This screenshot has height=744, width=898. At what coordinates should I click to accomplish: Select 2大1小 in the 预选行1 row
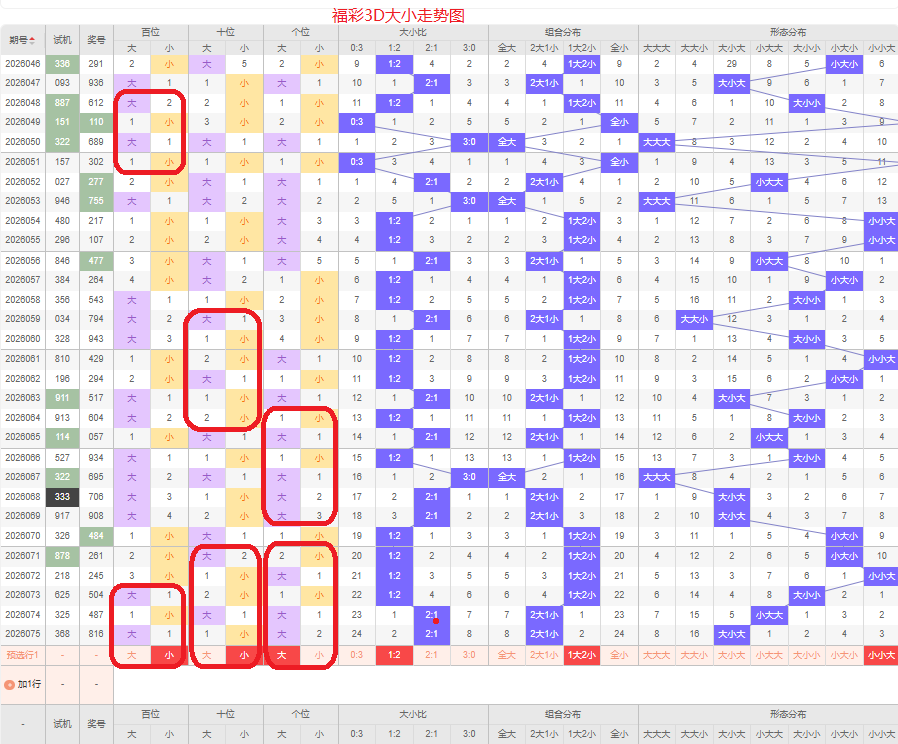tap(544, 655)
